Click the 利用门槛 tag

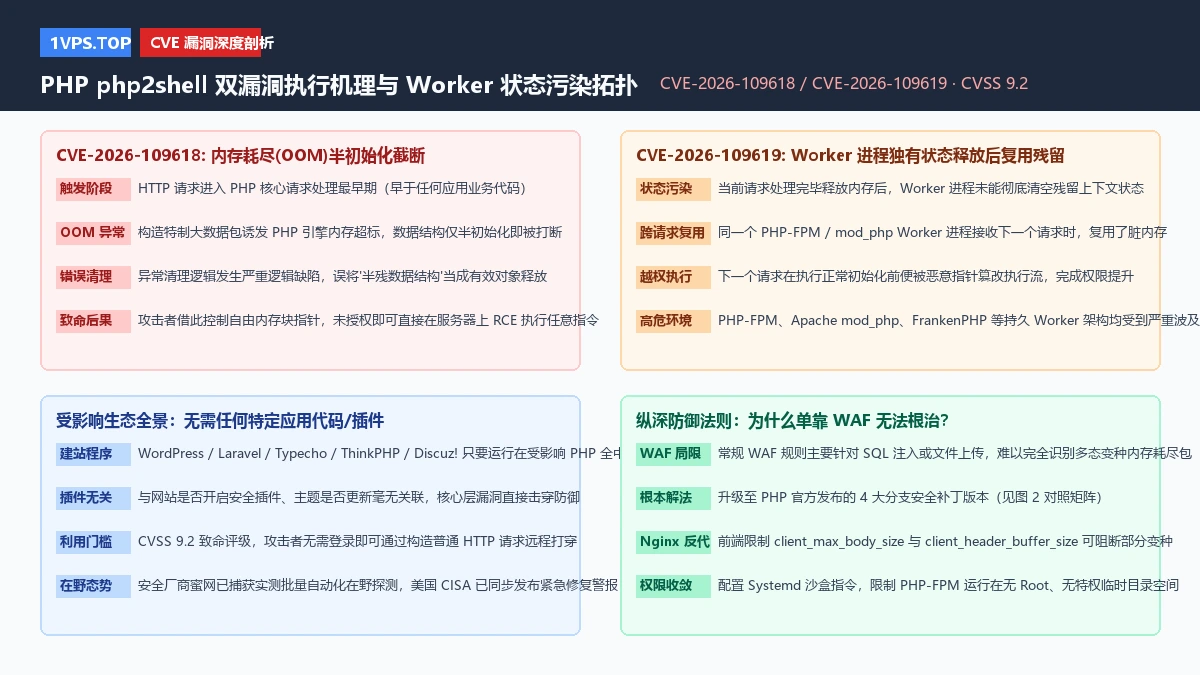tap(93, 541)
